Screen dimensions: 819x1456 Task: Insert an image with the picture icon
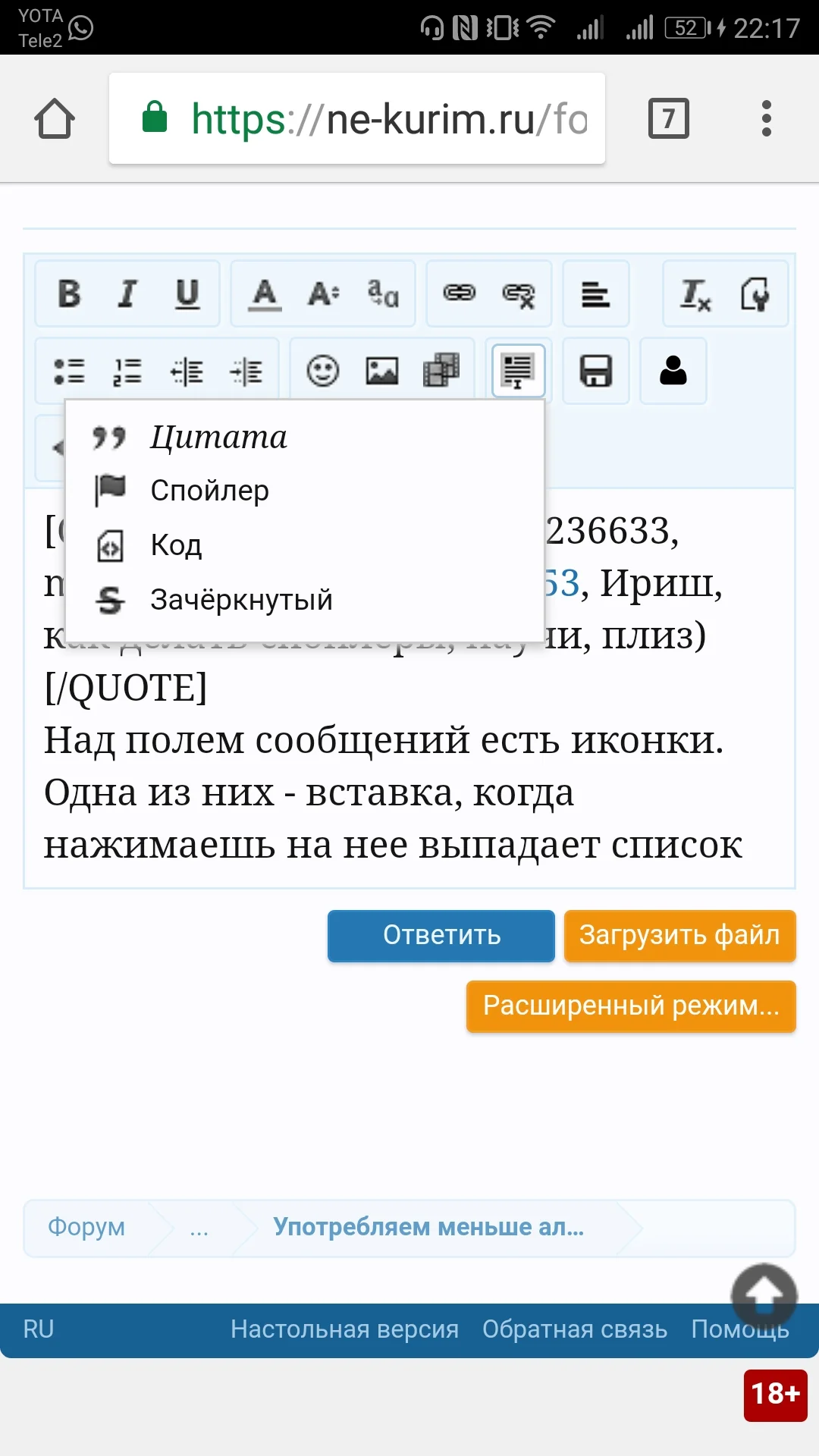382,372
